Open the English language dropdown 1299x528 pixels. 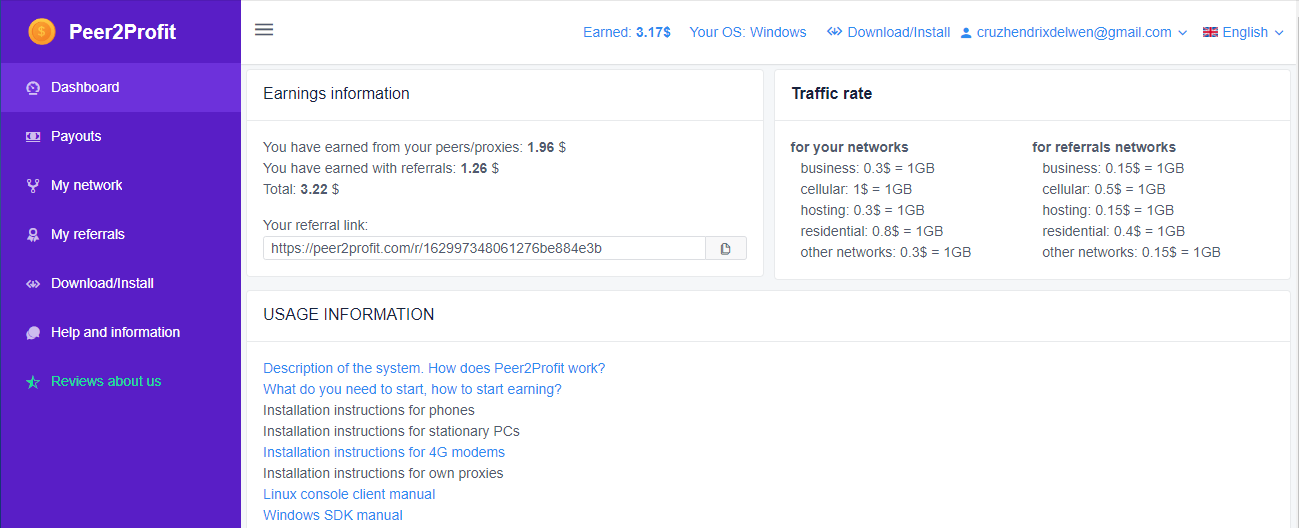[x=1243, y=32]
